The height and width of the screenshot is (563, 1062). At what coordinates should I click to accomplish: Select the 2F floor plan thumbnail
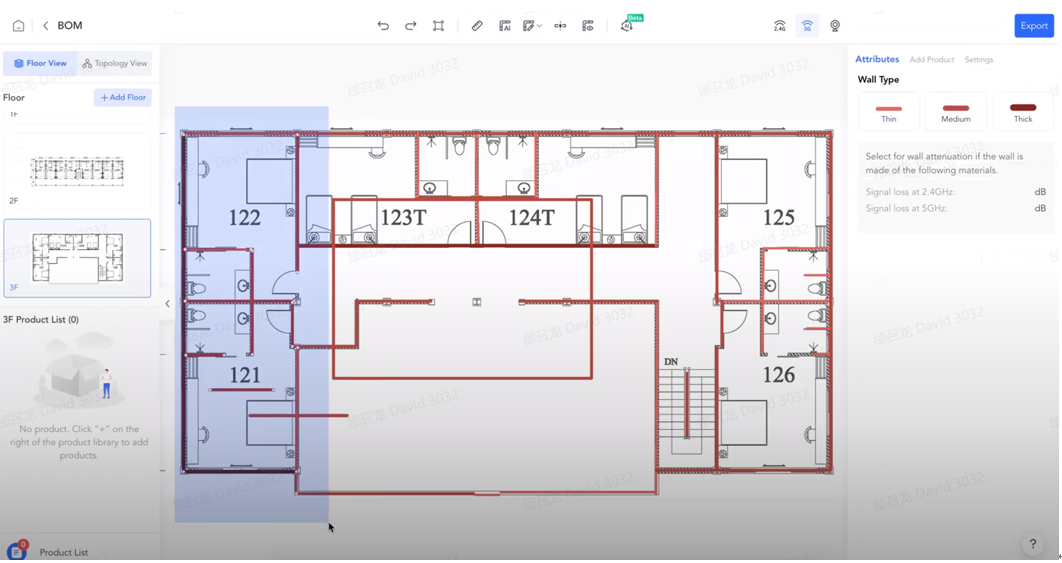tap(77, 171)
